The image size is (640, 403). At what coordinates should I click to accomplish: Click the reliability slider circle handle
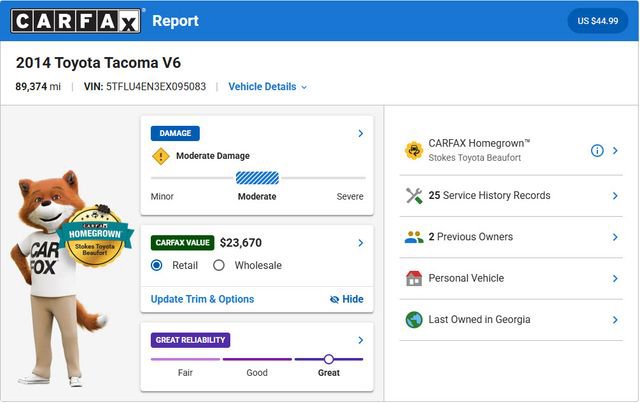[329, 359]
